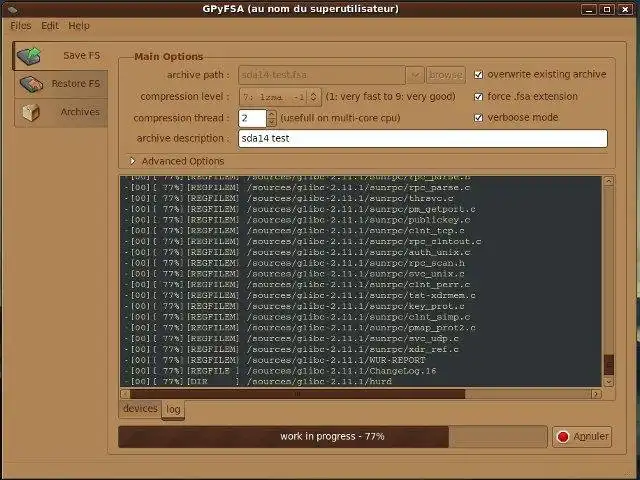Open the Help menu
The width and height of the screenshot is (640, 480).
click(x=79, y=26)
